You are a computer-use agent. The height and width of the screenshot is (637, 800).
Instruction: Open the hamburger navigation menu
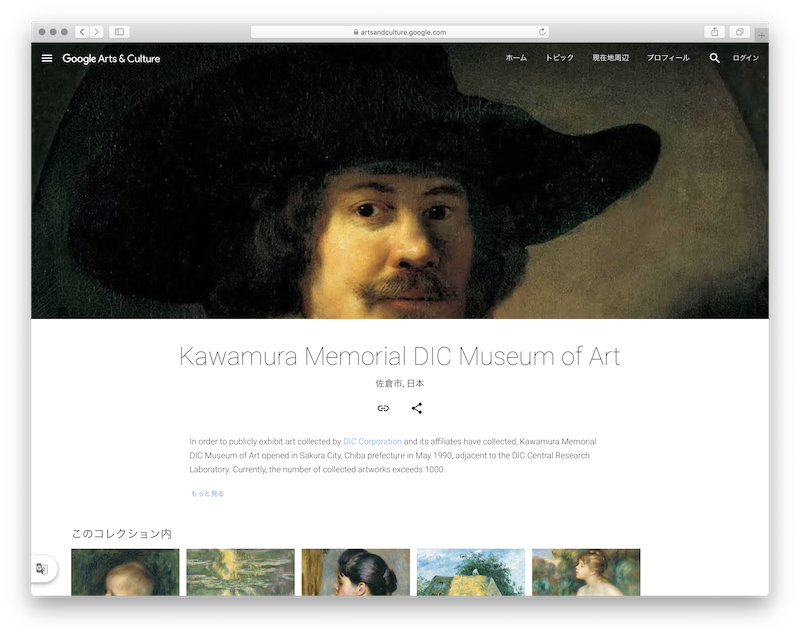[47, 58]
